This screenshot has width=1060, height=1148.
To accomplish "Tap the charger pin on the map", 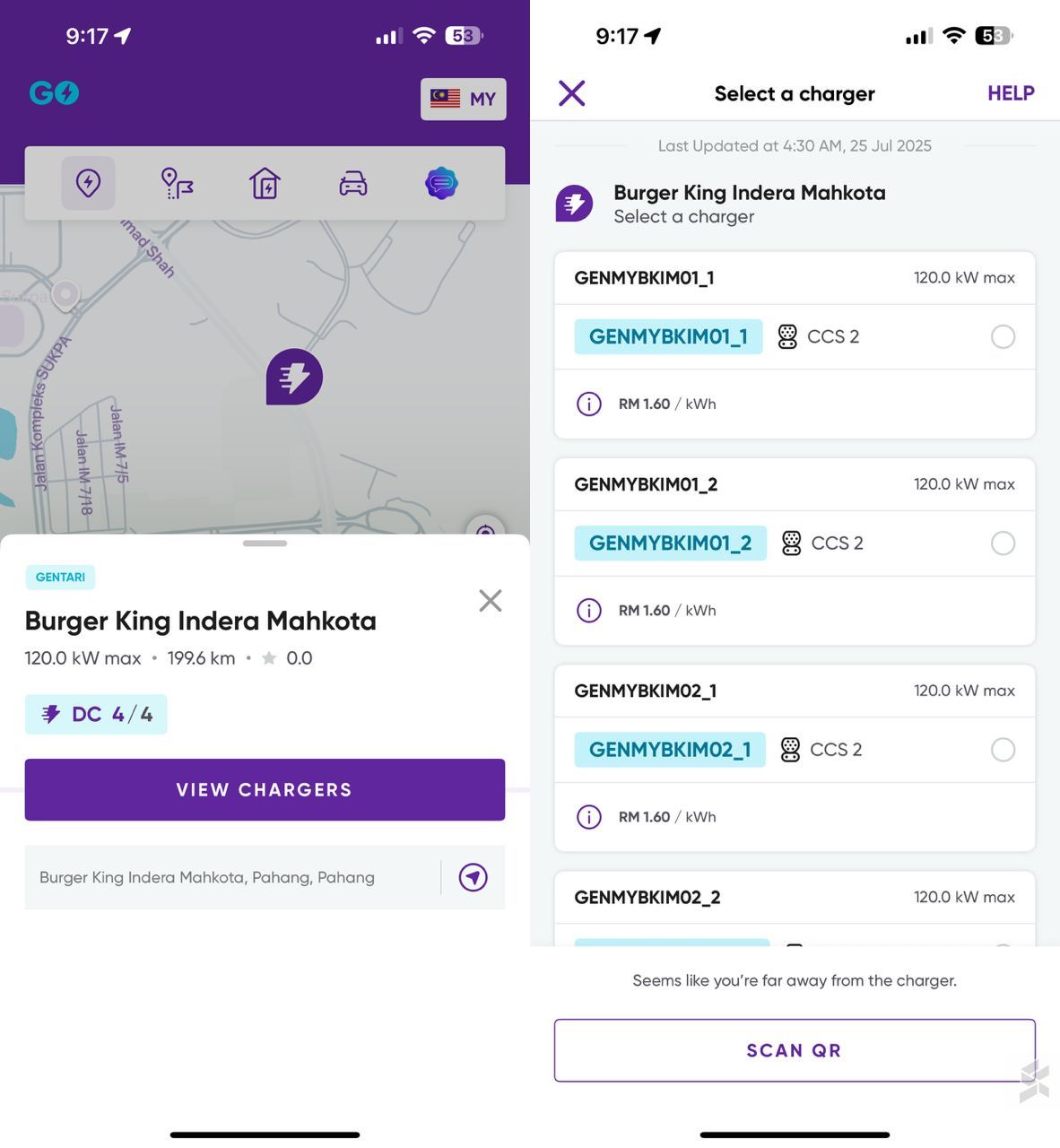I will [294, 377].
